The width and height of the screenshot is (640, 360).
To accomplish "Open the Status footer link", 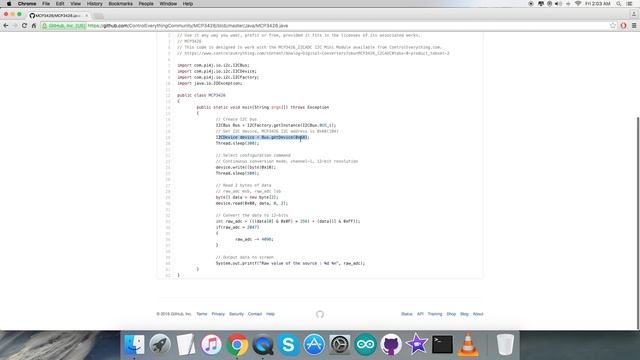I will (x=407, y=314).
